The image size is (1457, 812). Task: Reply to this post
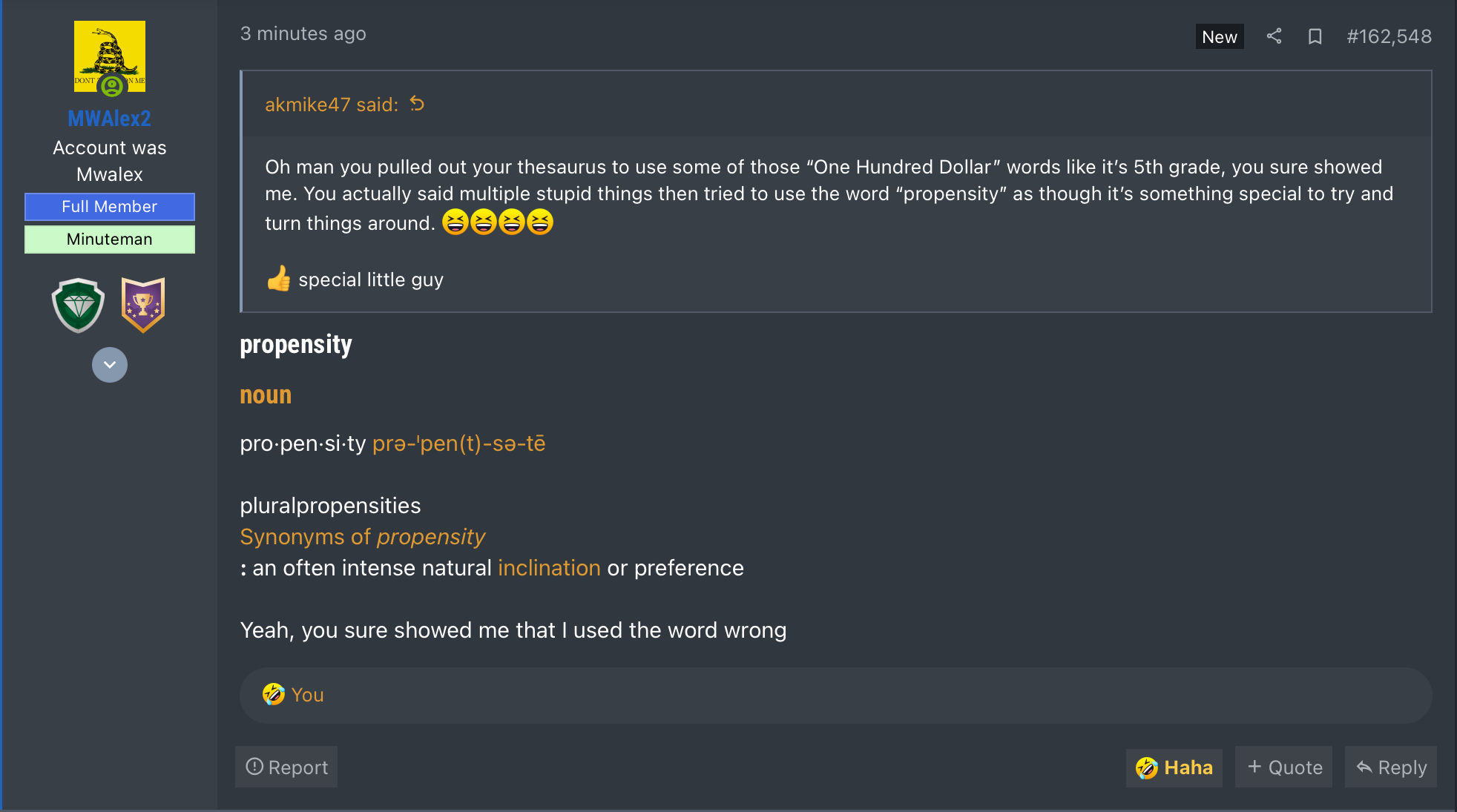point(1391,768)
